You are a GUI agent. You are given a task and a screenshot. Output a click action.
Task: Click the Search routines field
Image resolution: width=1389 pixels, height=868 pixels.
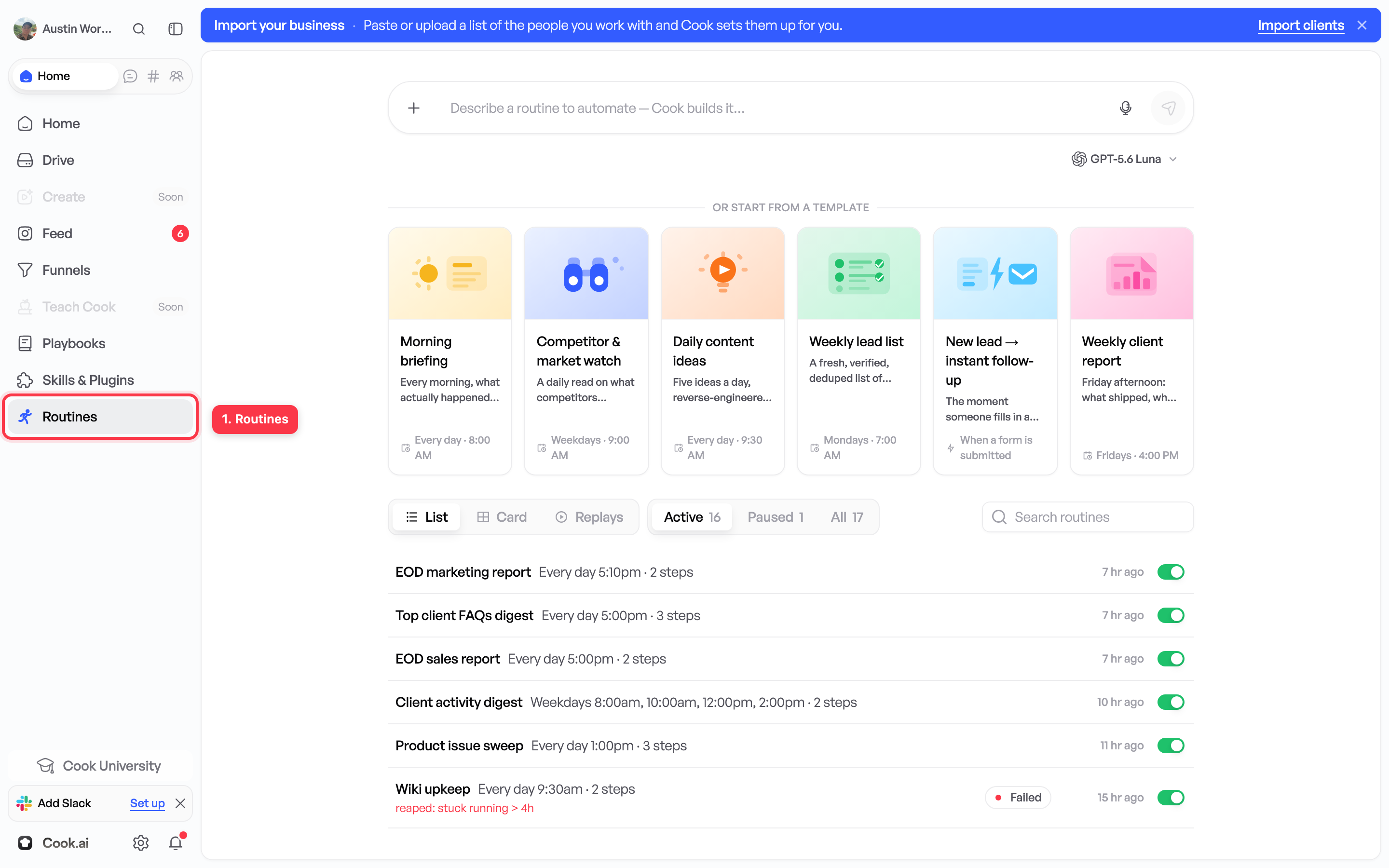coord(1088,516)
